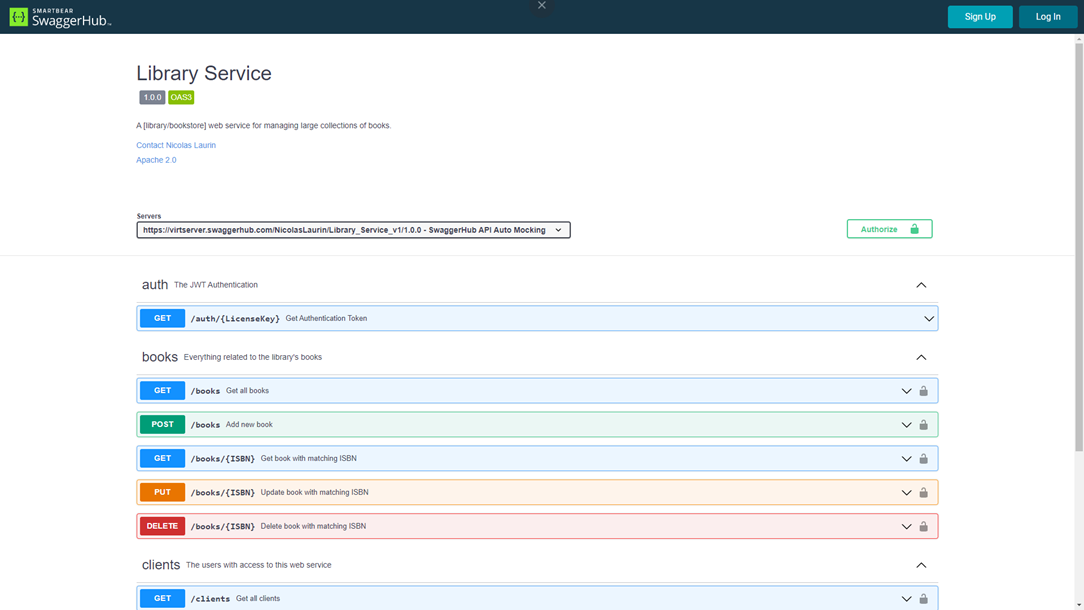Expand GET /books chevron
Viewport: 1084px width, 610px height.
906,391
